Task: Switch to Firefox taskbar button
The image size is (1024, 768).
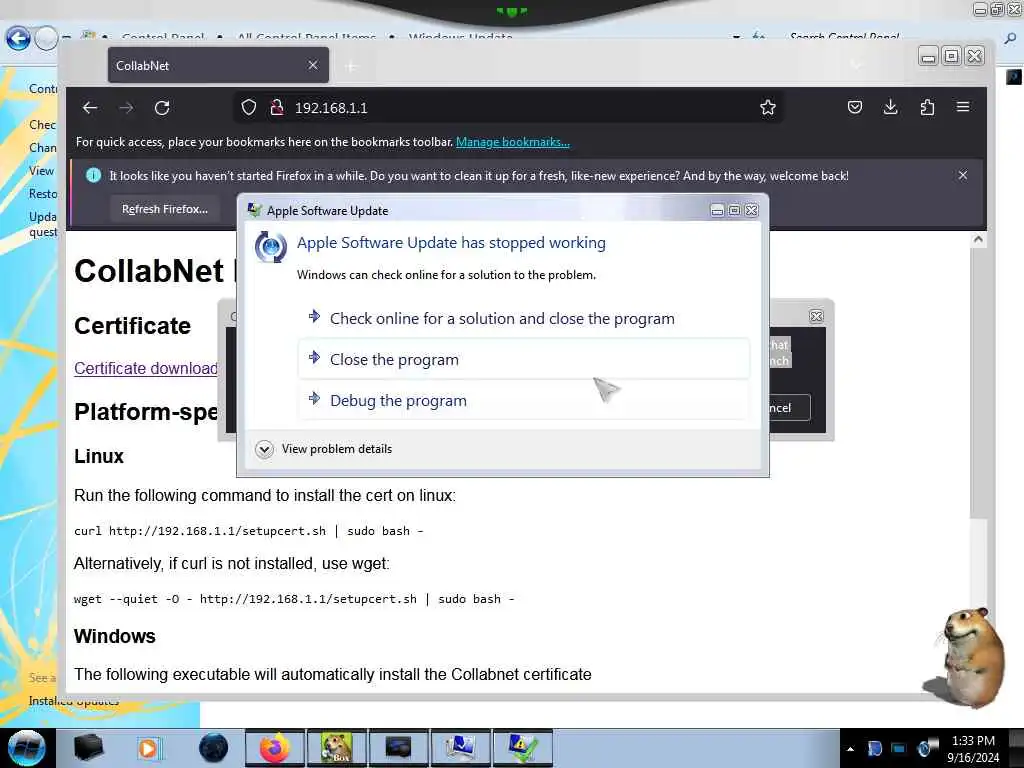Action: [275, 748]
